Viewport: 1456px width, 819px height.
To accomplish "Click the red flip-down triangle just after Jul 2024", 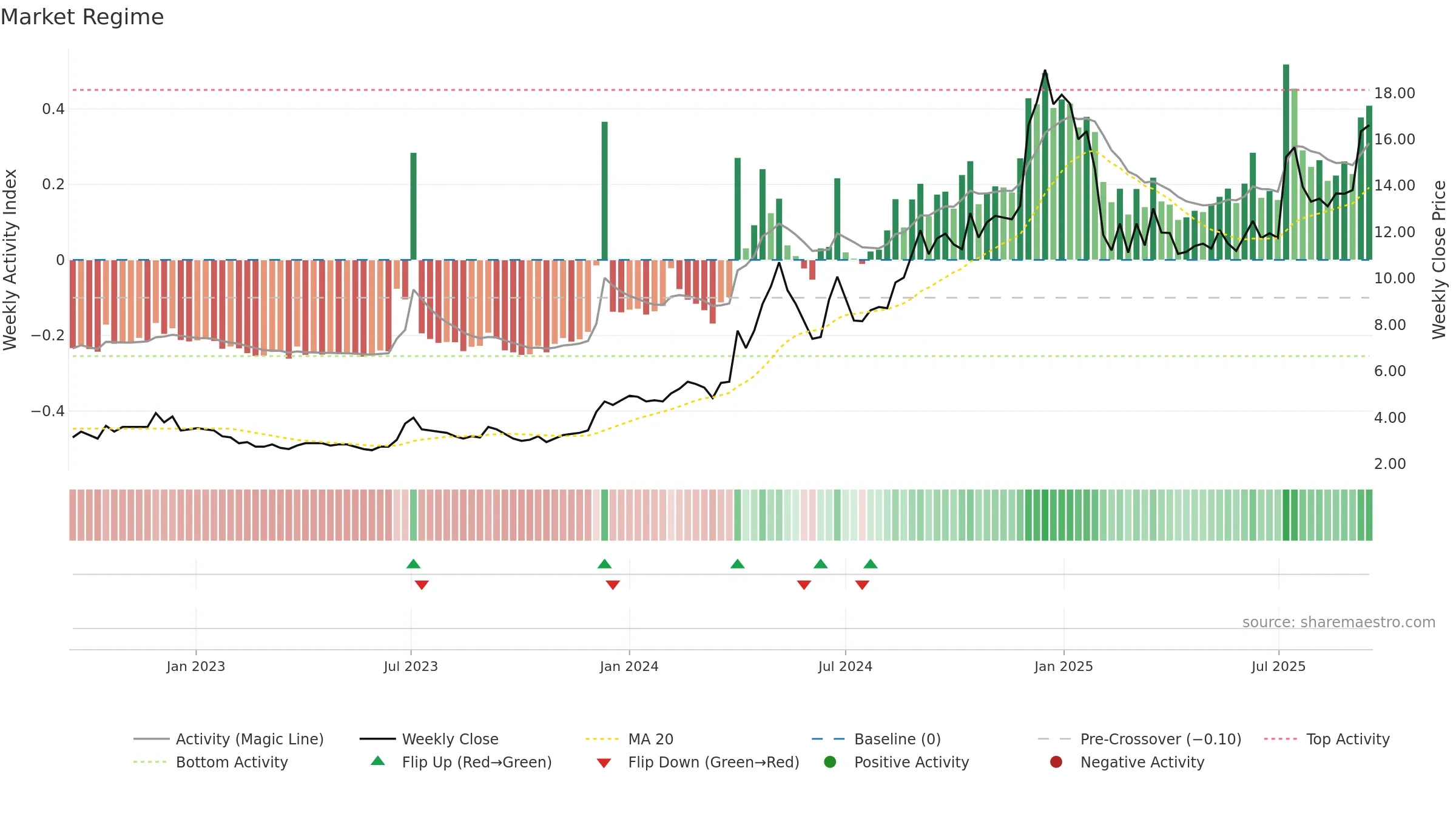I will (x=862, y=585).
